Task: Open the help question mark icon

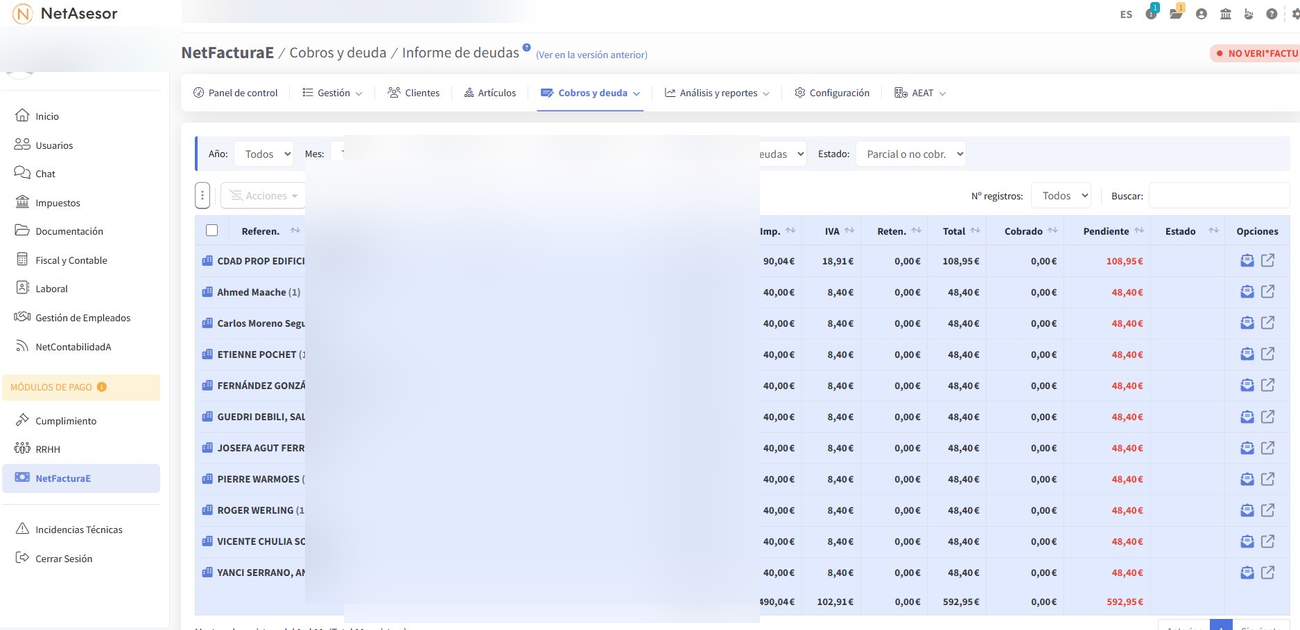Action: click(1271, 14)
